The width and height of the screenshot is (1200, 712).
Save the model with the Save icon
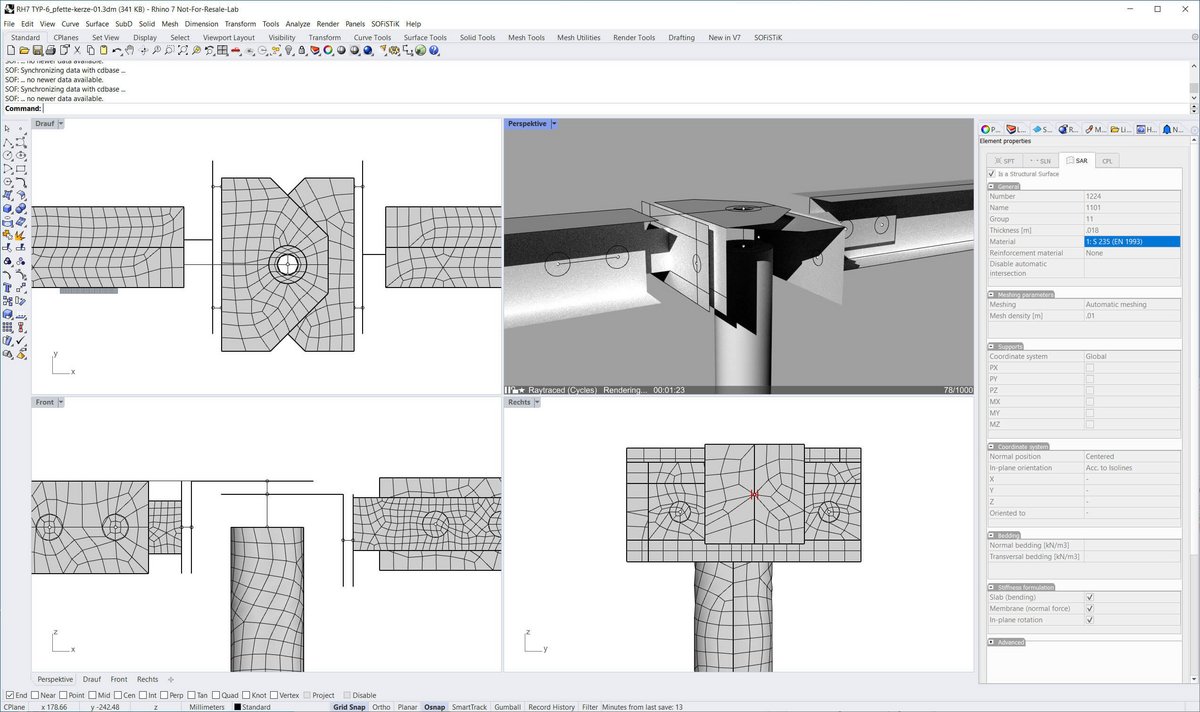point(39,48)
